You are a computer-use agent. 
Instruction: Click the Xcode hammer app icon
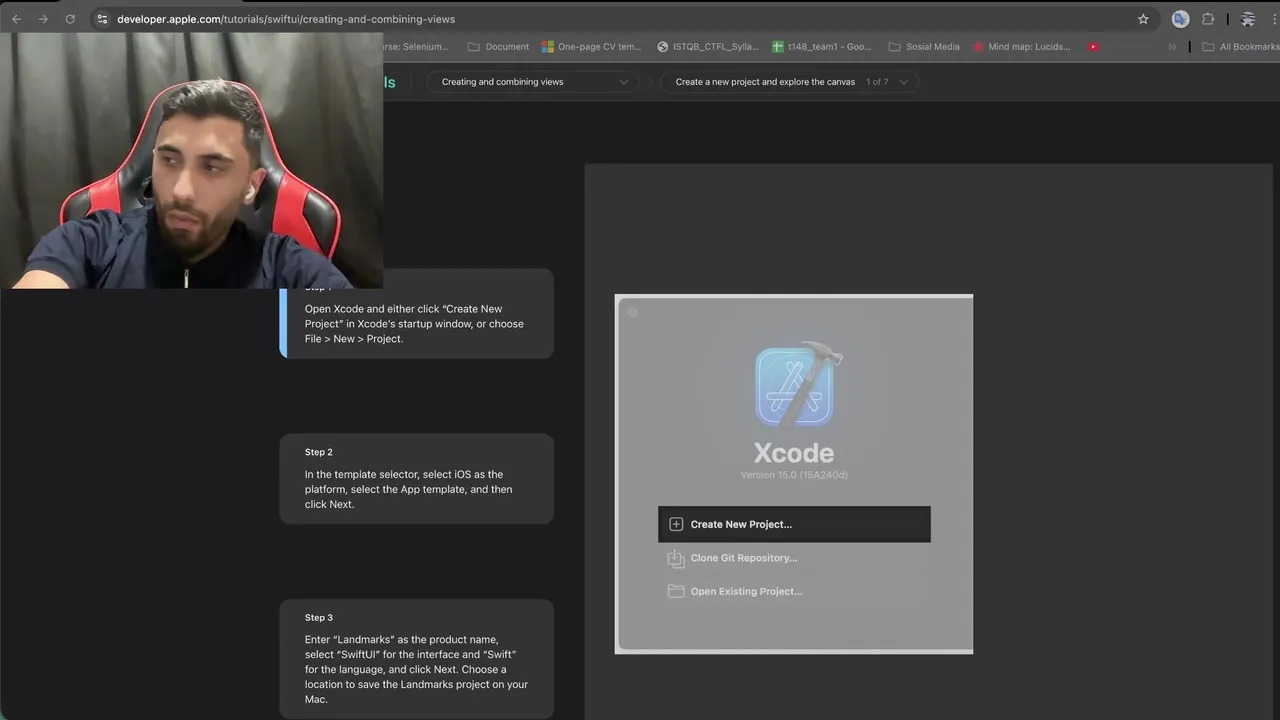point(797,385)
